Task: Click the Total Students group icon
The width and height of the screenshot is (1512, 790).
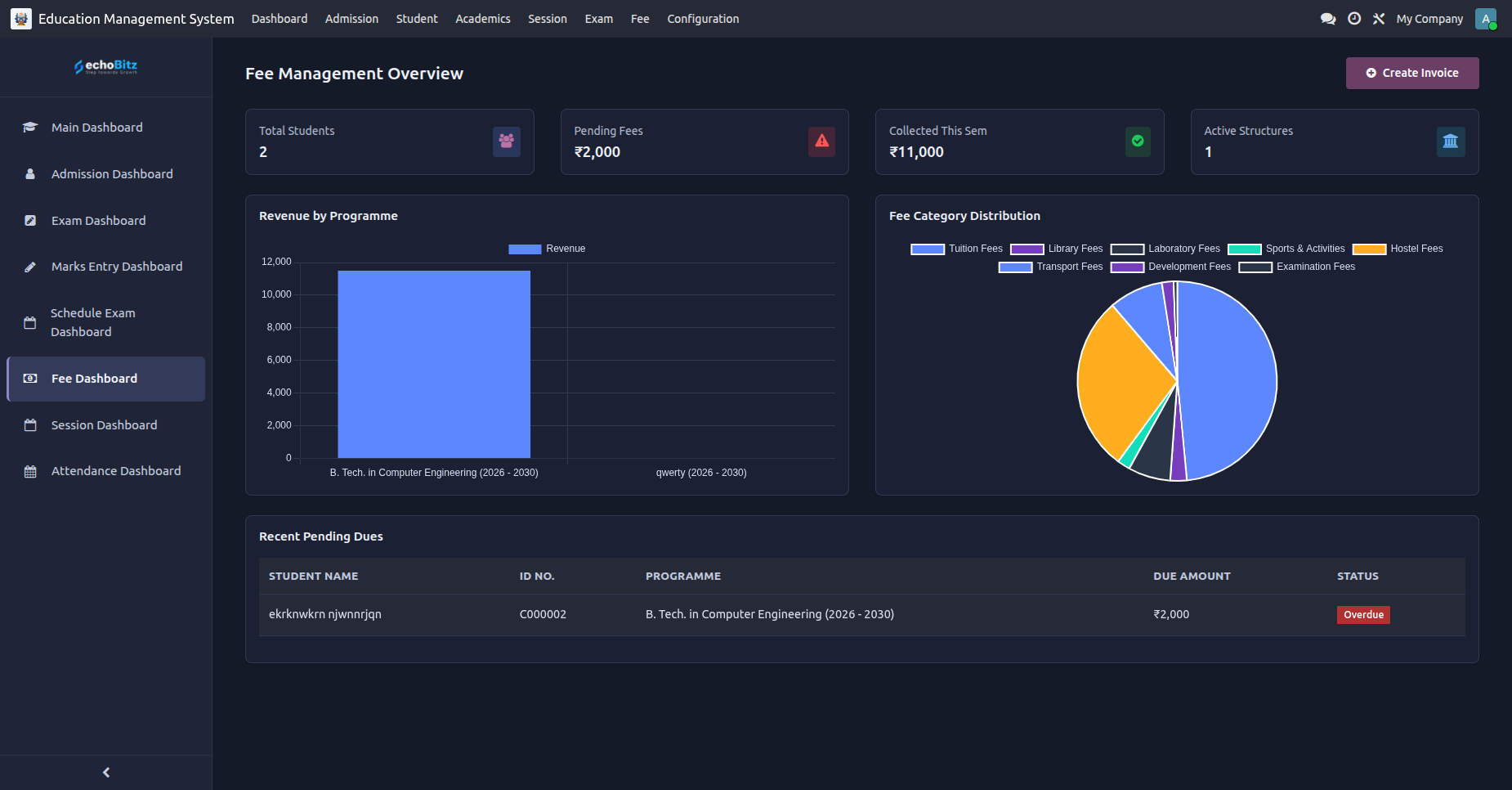Action: point(507,141)
